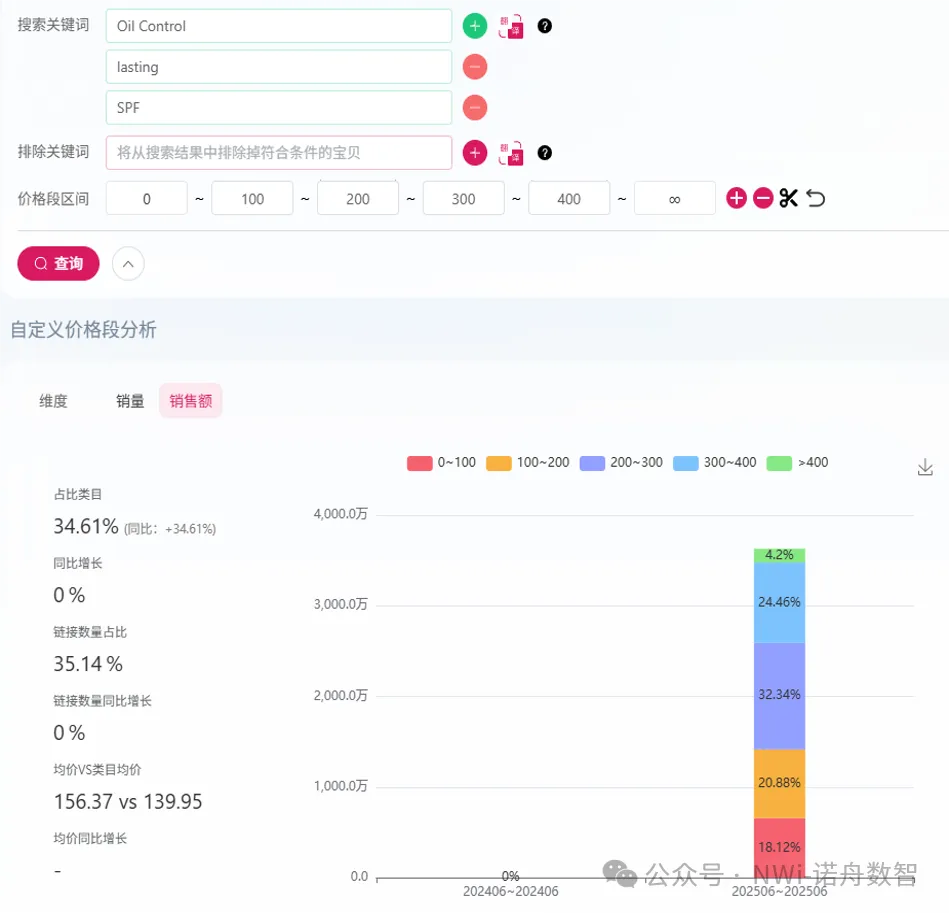The width and height of the screenshot is (949, 913).
Task: Toggle the 200~300 legend series
Action: point(622,463)
